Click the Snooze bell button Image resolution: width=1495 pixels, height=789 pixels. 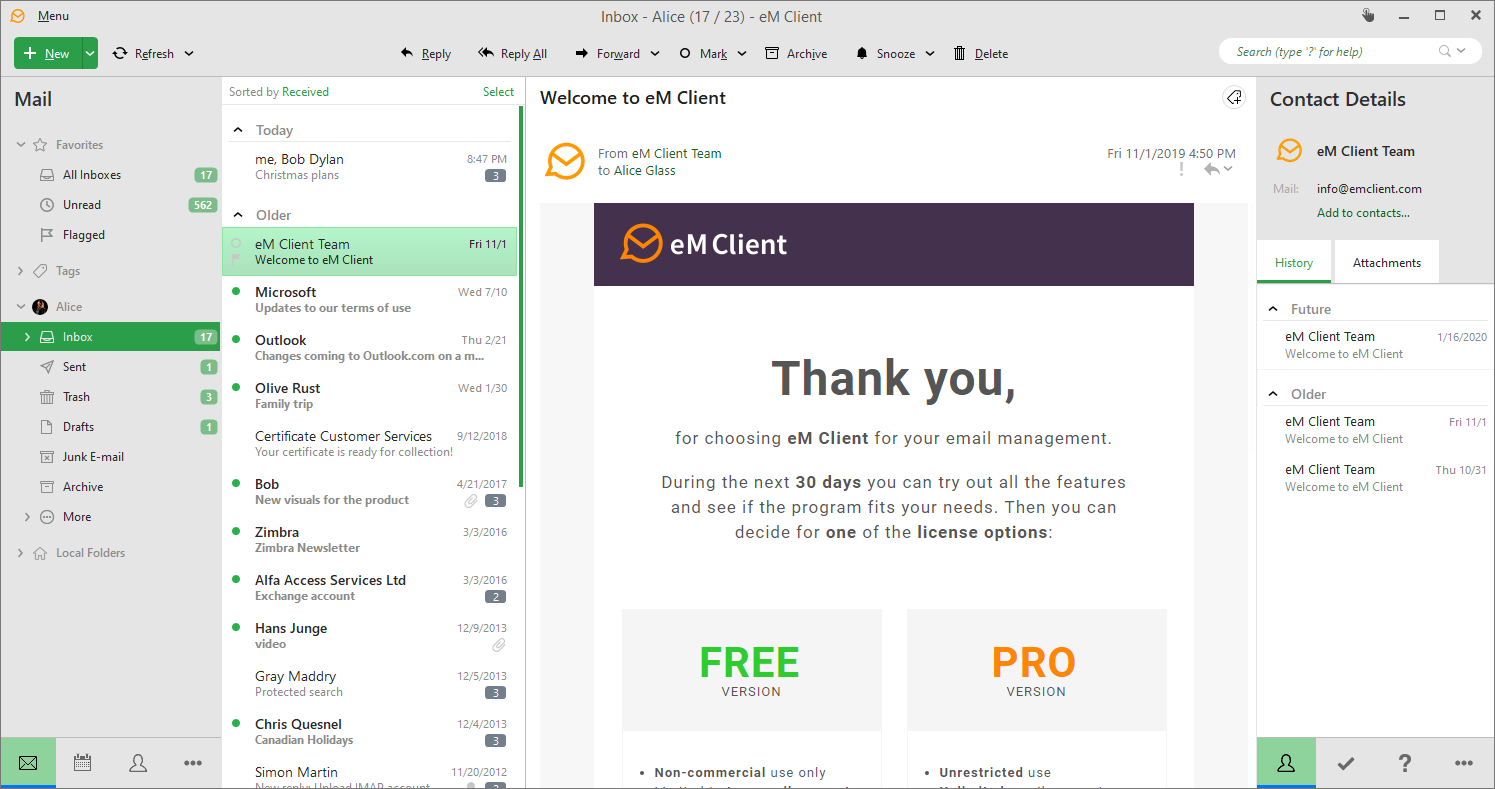(x=885, y=53)
